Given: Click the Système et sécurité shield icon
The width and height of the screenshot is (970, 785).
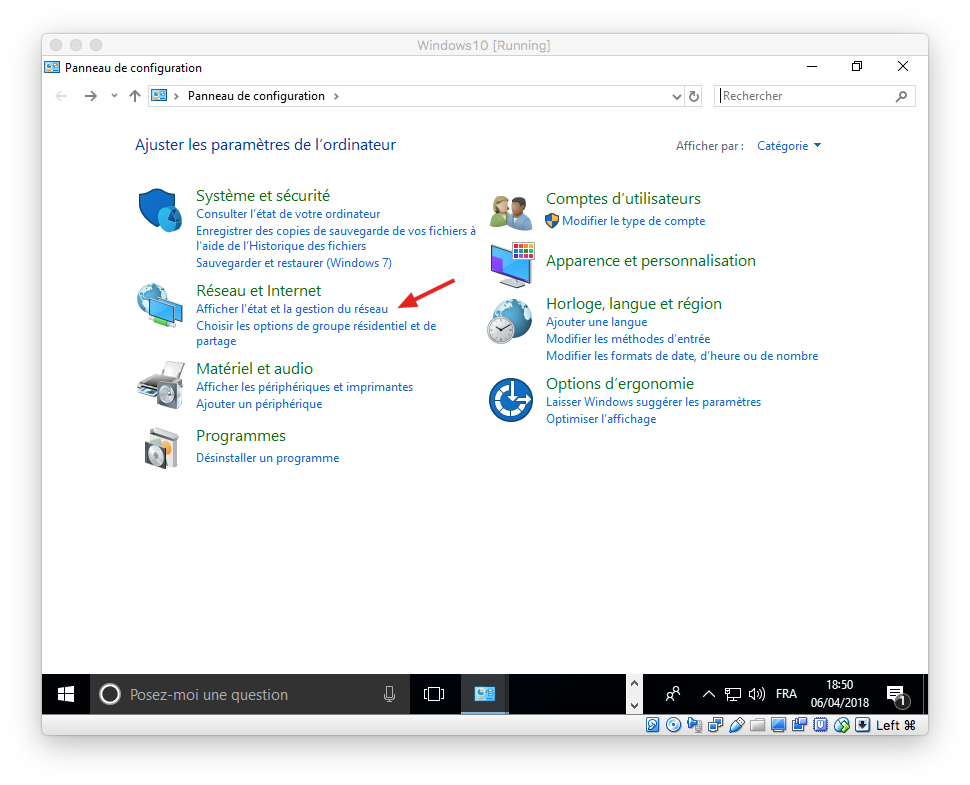Looking at the screenshot, I should [x=160, y=210].
